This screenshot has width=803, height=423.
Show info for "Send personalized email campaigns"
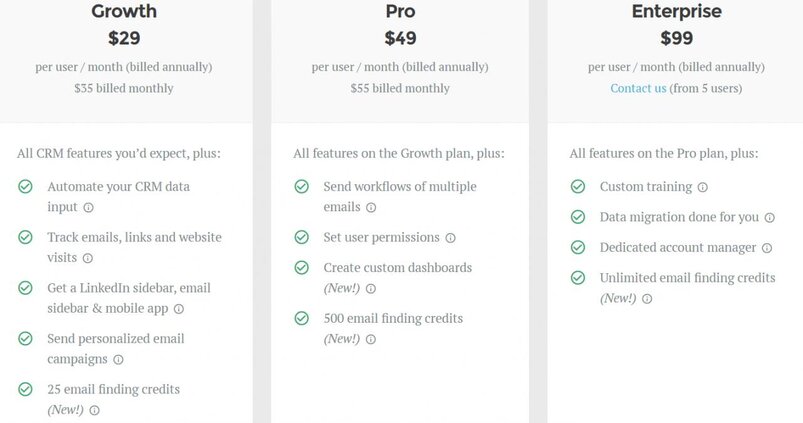point(118,359)
